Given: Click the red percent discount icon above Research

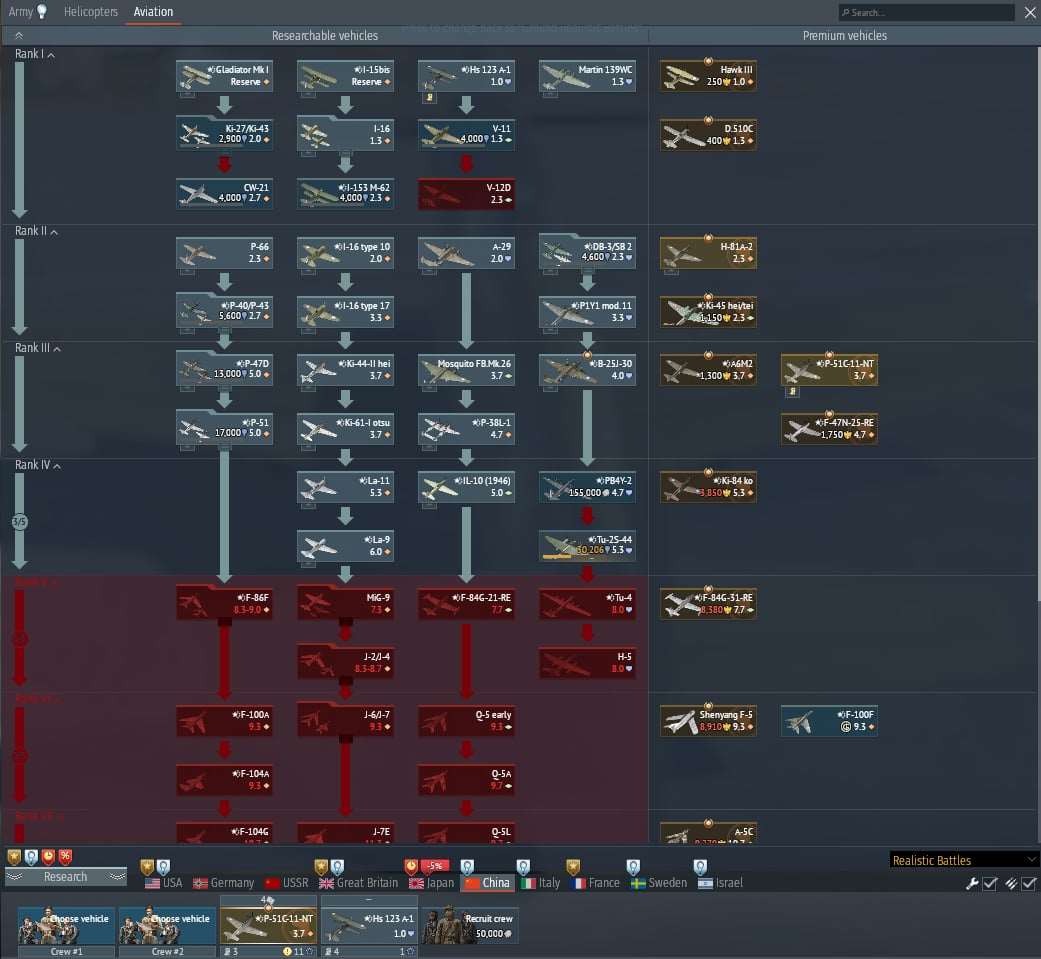Looking at the screenshot, I should pyautogui.click(x=65, y=857).
